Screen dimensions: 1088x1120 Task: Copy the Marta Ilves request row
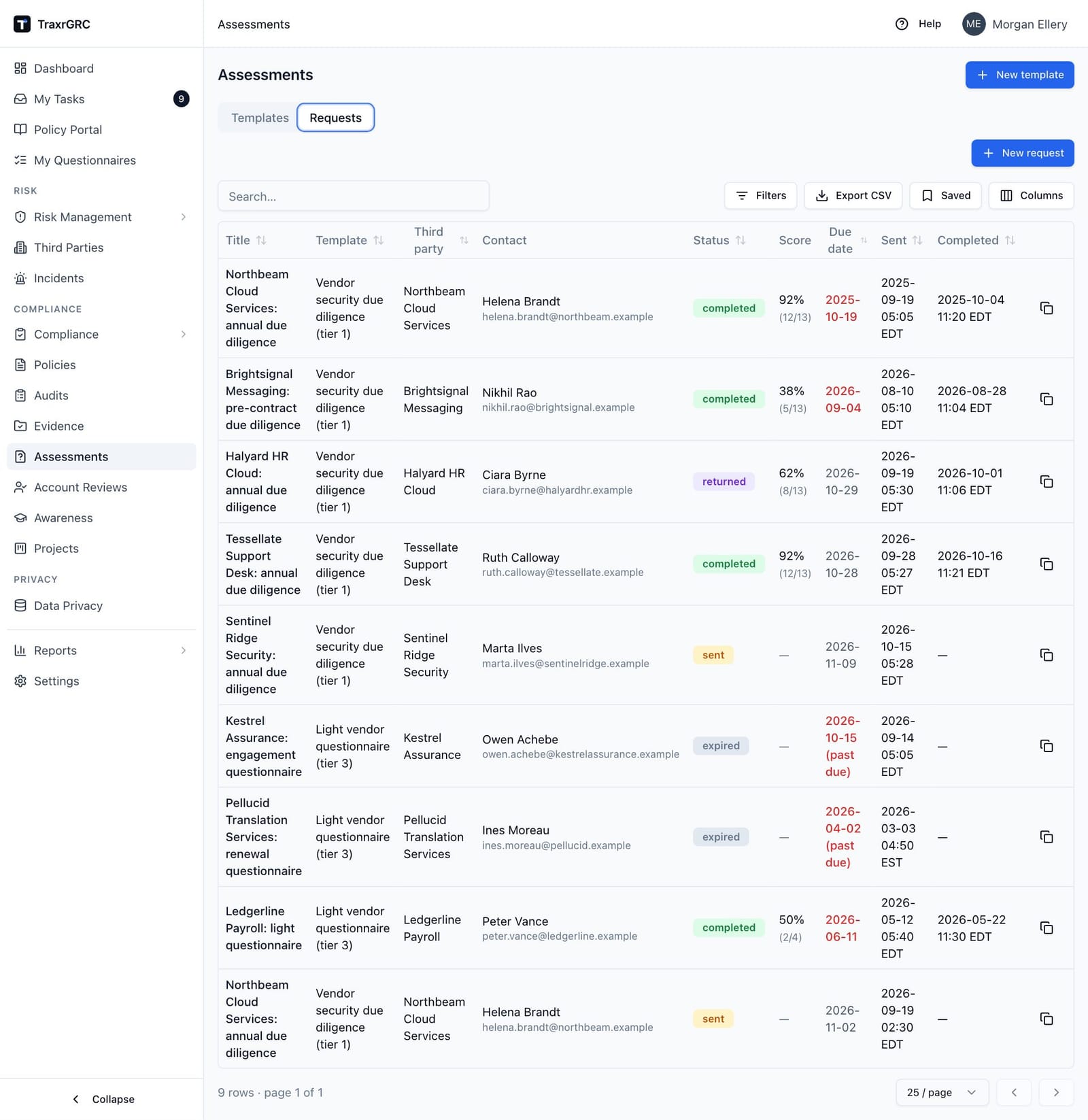point(1047,655)
